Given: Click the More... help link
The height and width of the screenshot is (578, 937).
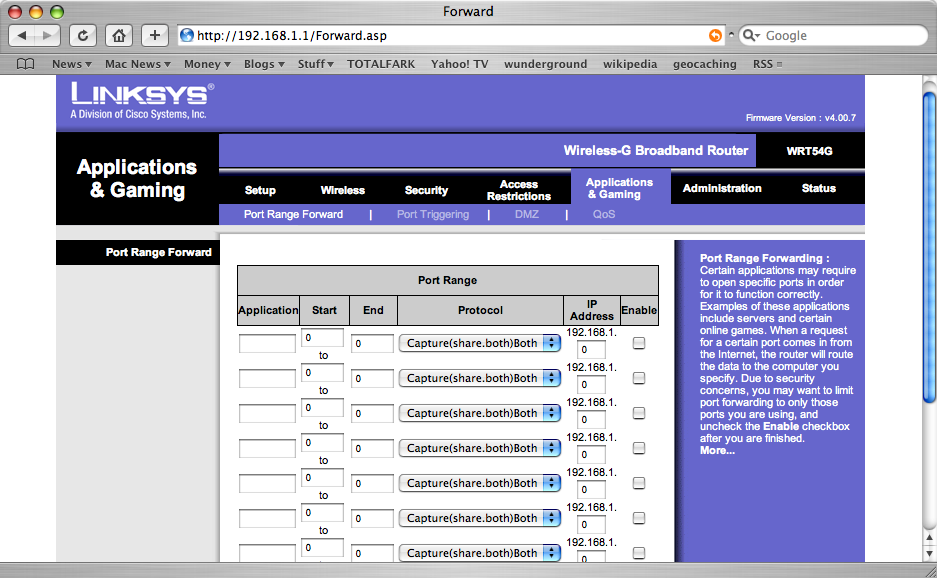Looking at the screenshot, I should pyautogui.click(x=717, y=450).
